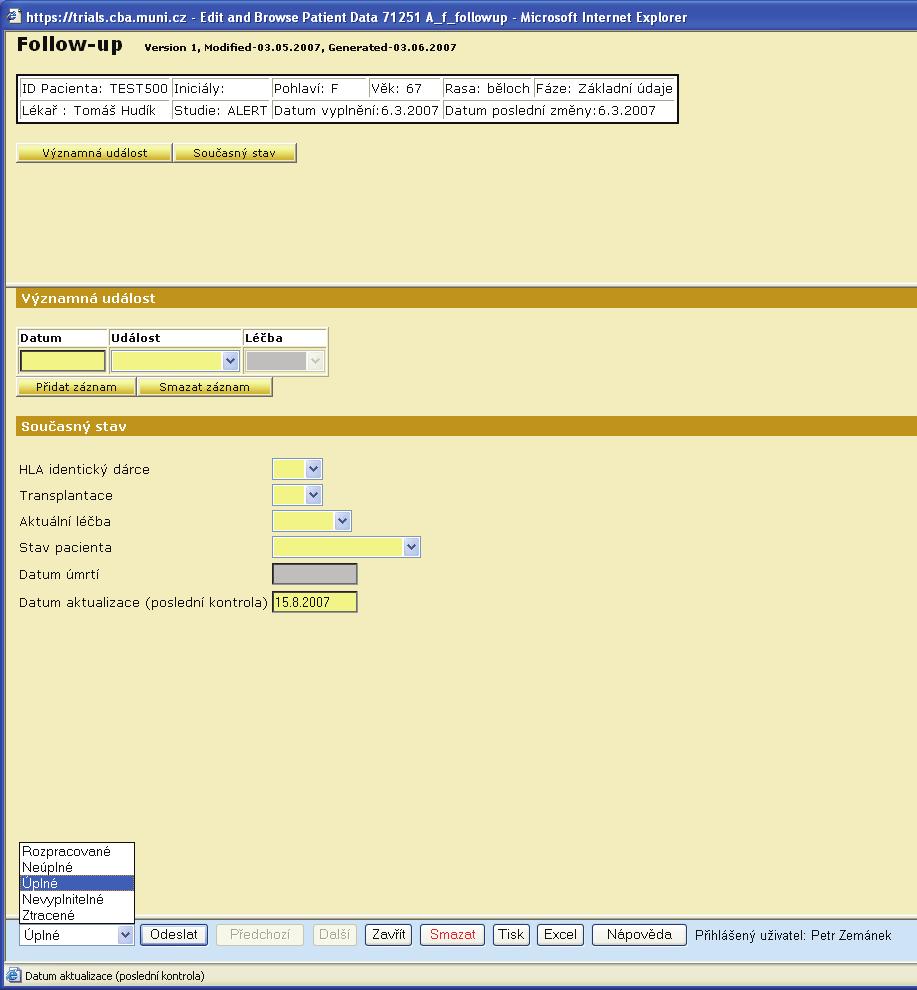
Task: Click the Současný stav section header
Action: [x=466, y=426]
